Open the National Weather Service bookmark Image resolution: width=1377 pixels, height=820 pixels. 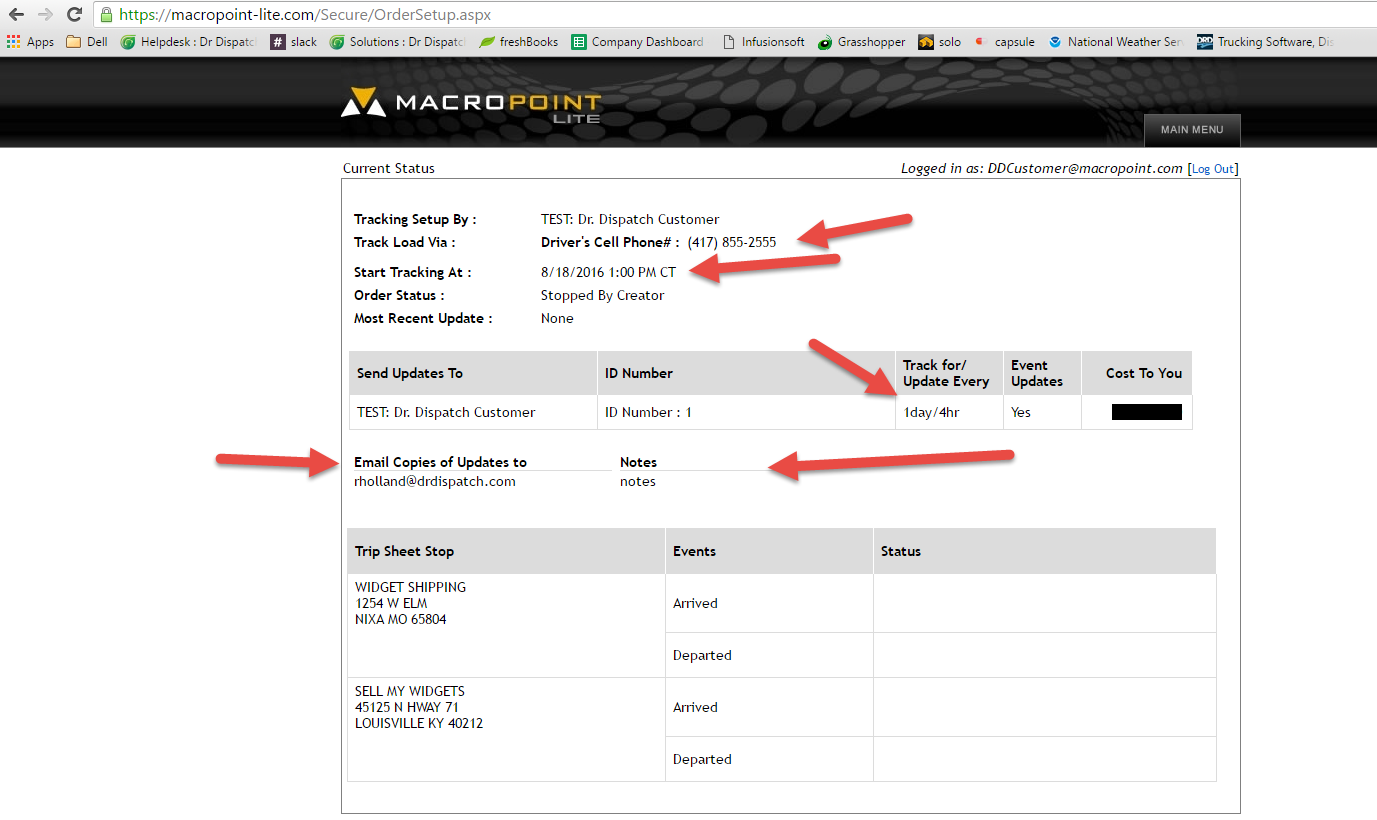[x=1115, y=42]
